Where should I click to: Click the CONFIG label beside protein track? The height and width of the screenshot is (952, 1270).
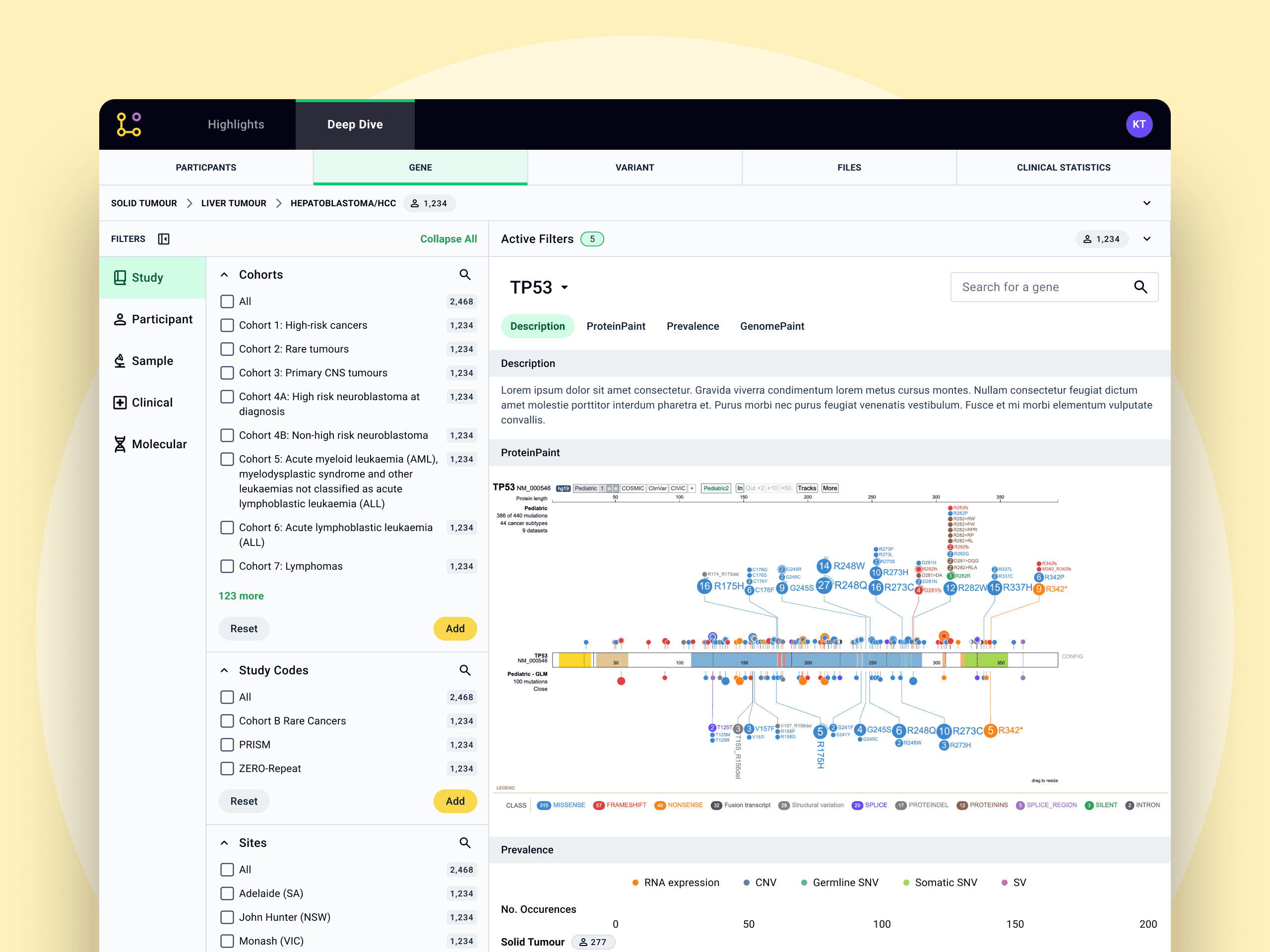coord(1072,656)
